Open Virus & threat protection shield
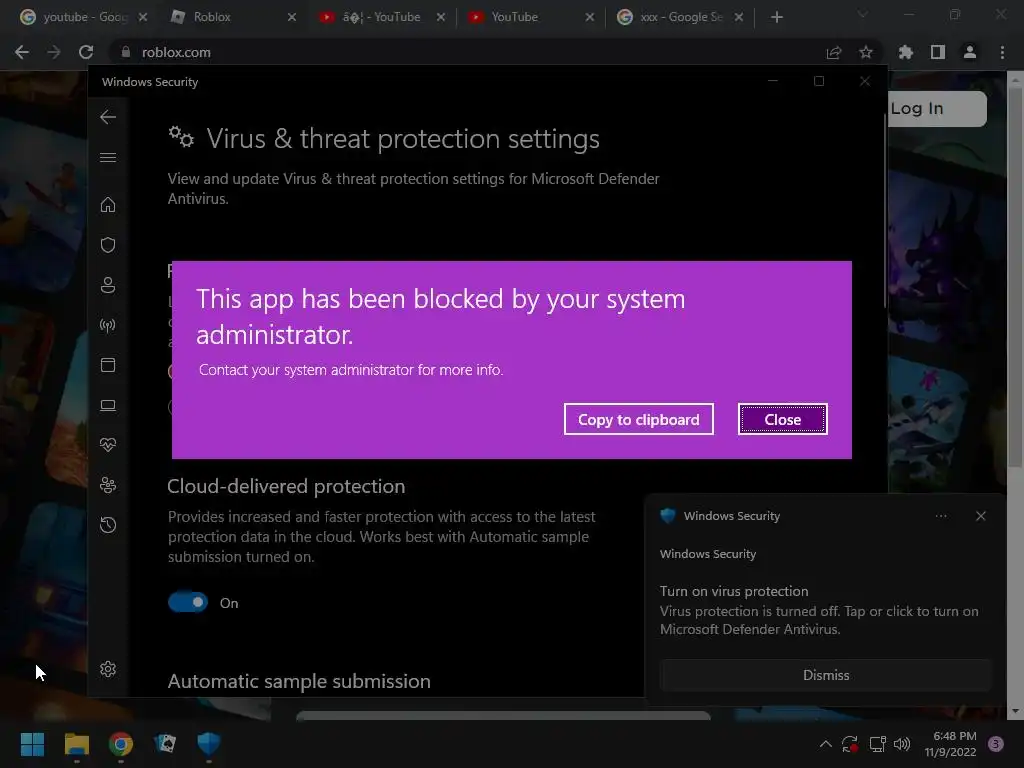 108,245
